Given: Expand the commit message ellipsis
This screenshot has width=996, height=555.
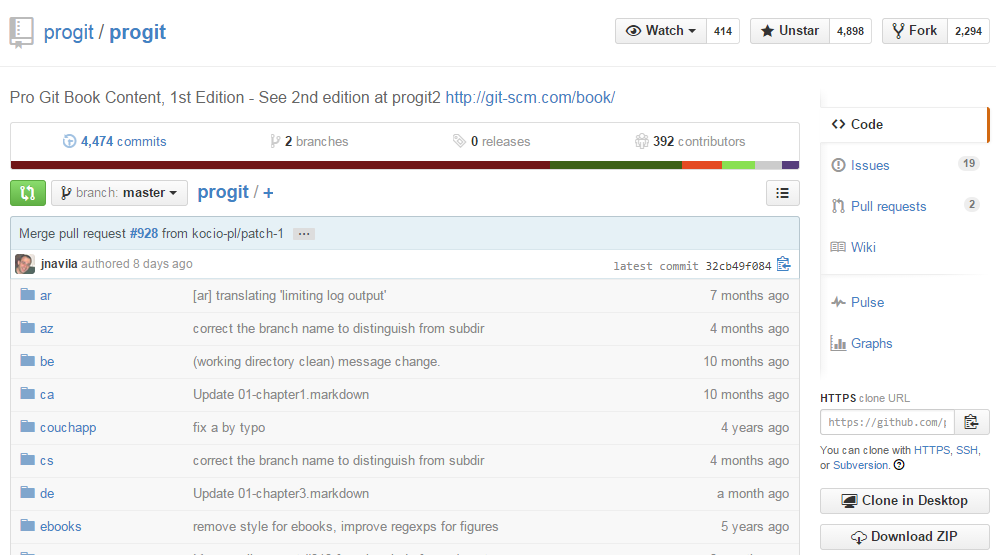Looking at the screenshot, I should [x=304, y=234].
